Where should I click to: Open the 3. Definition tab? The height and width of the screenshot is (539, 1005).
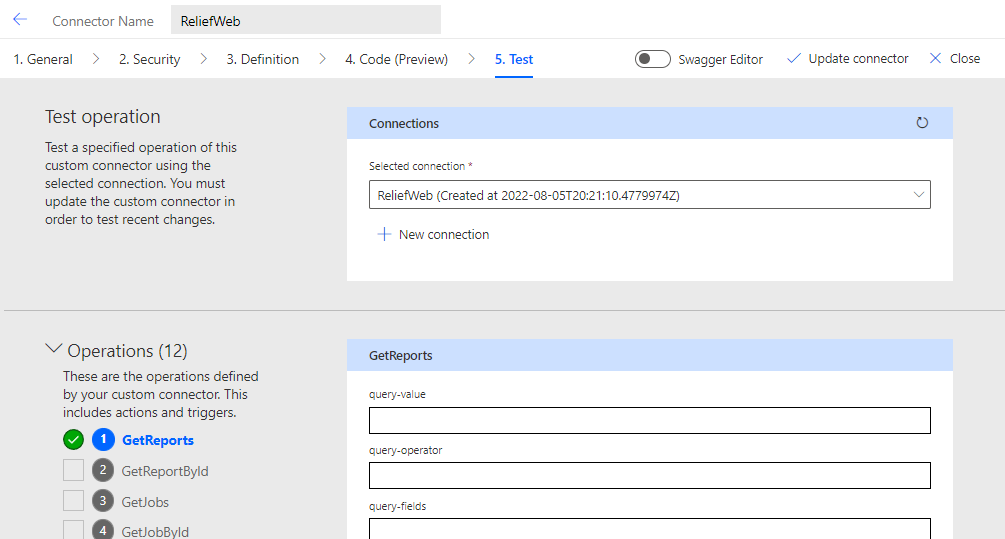(x=262, y=59)
